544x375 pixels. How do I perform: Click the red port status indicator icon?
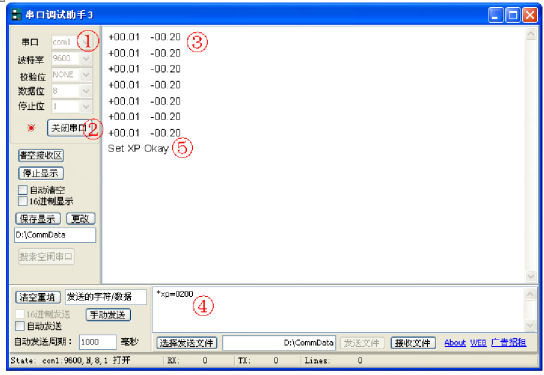pos(31,128)
